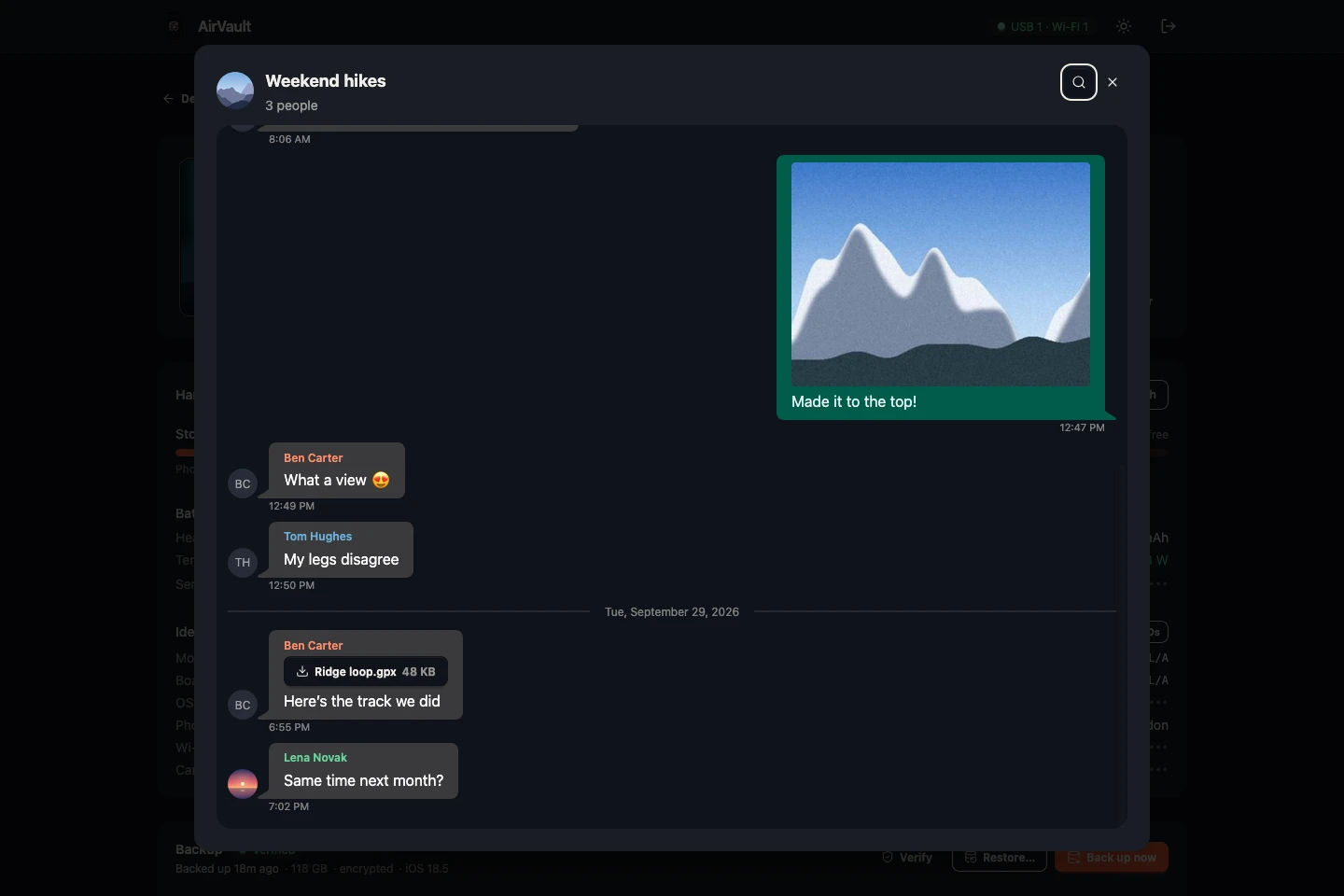Click Lena Novak's sunset avatar
Image resolution: width=1344 pixels, height=896 pixels.
click(x=243, y=784)
